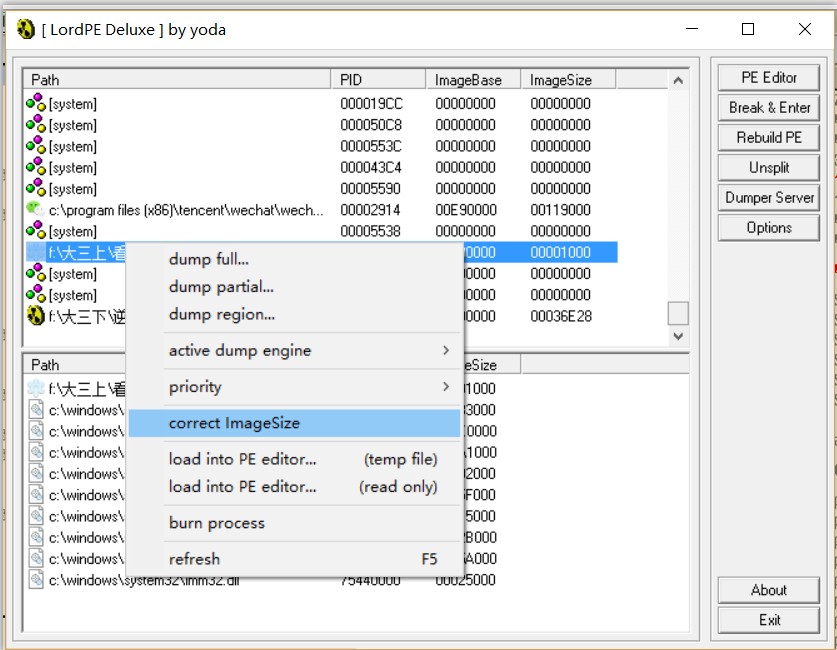Click yellow LordPE process icon in process list
Screen dimensions: 837x650
[x=36, y=316]
